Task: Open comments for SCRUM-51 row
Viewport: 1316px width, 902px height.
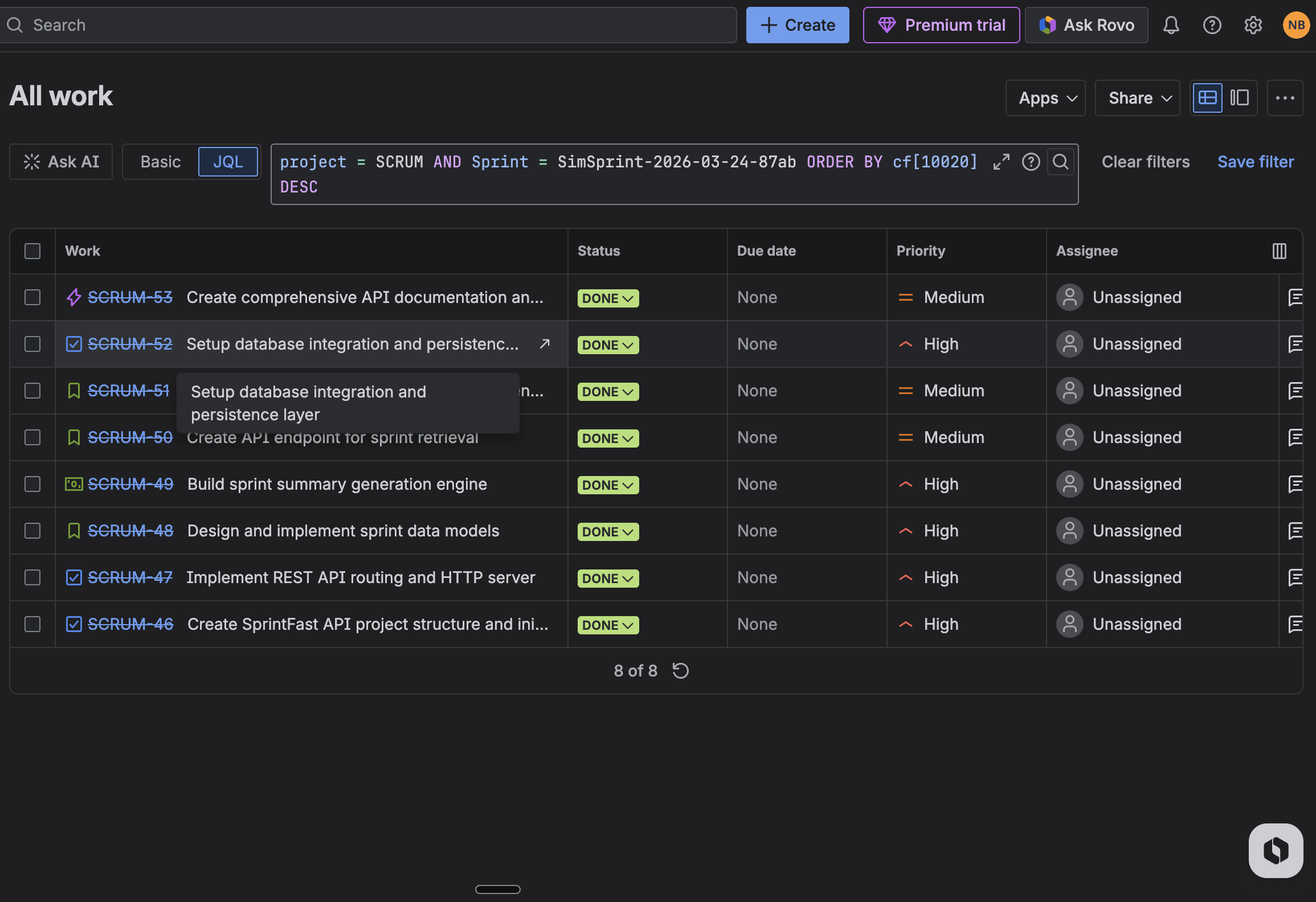Action: [1294, 391]
